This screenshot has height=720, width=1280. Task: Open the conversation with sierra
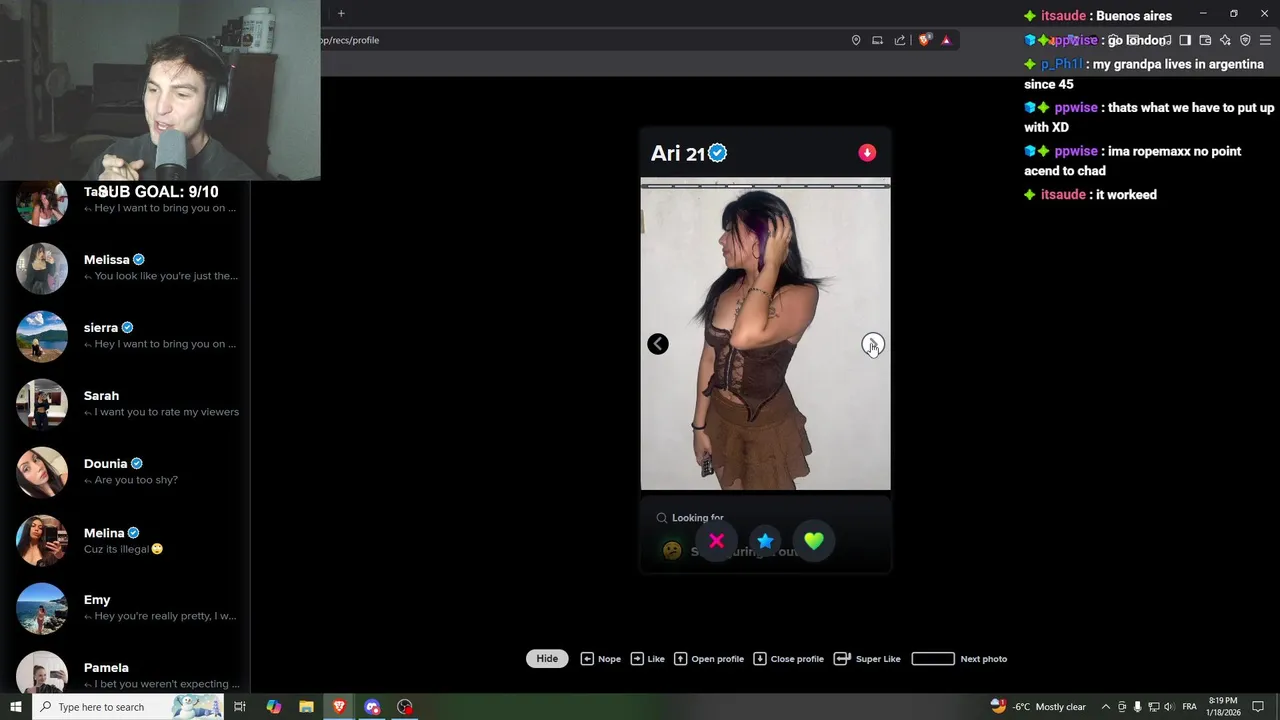[x=125, y=336]
